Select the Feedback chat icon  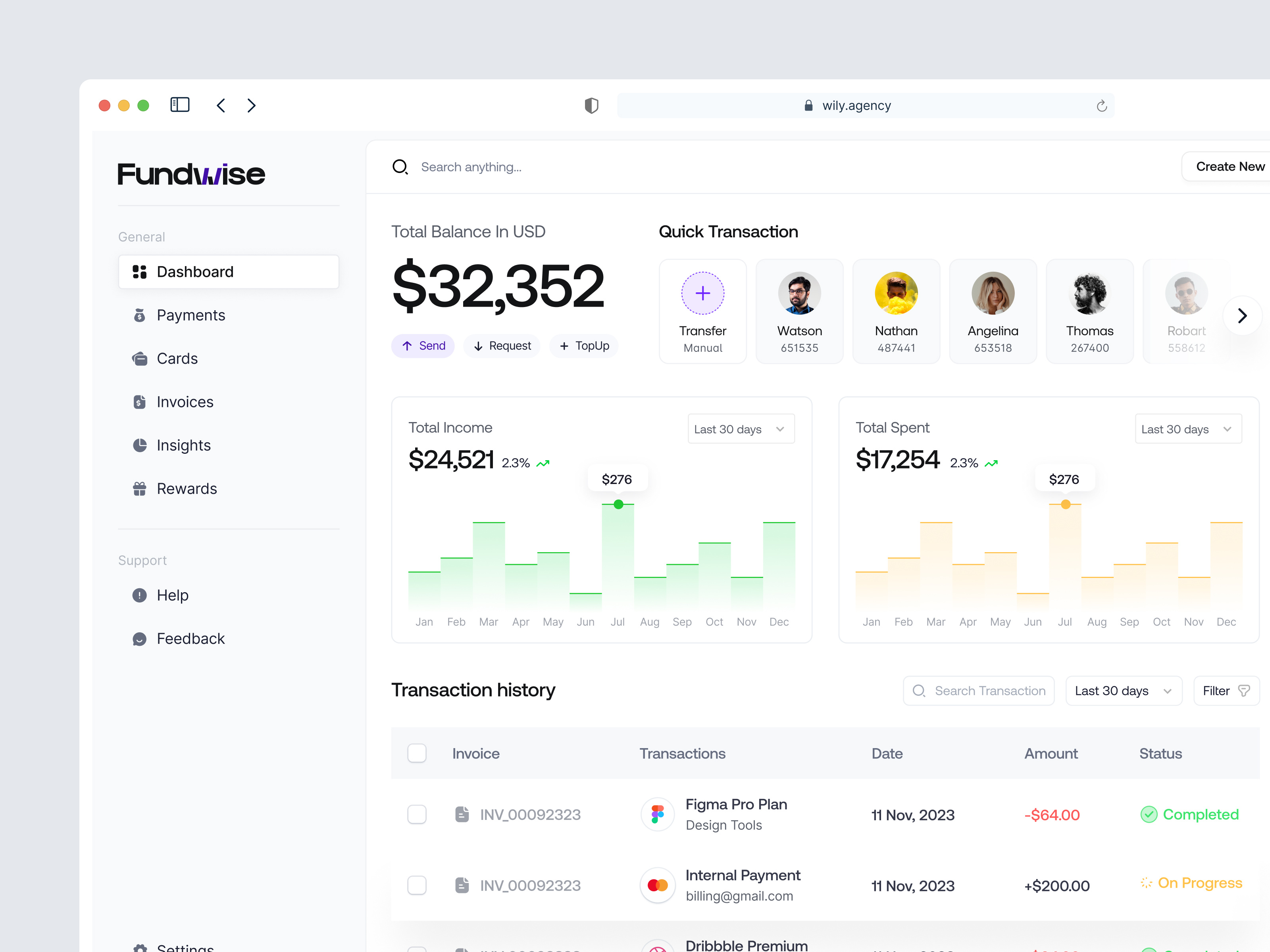pyautogui.click(x=140, y=638)
